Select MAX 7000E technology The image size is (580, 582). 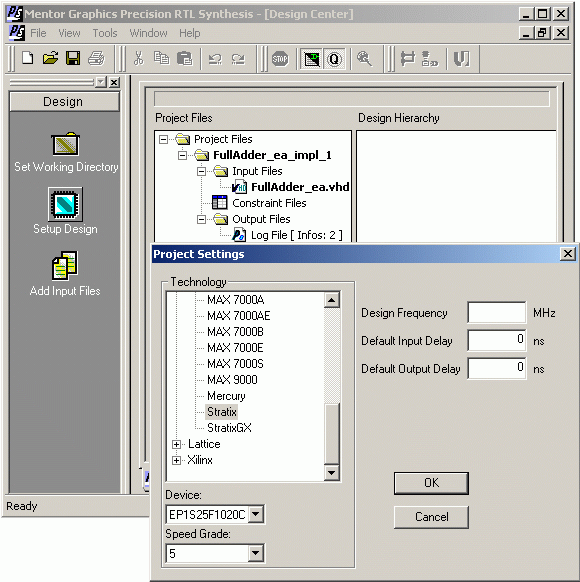coord(235,348)
